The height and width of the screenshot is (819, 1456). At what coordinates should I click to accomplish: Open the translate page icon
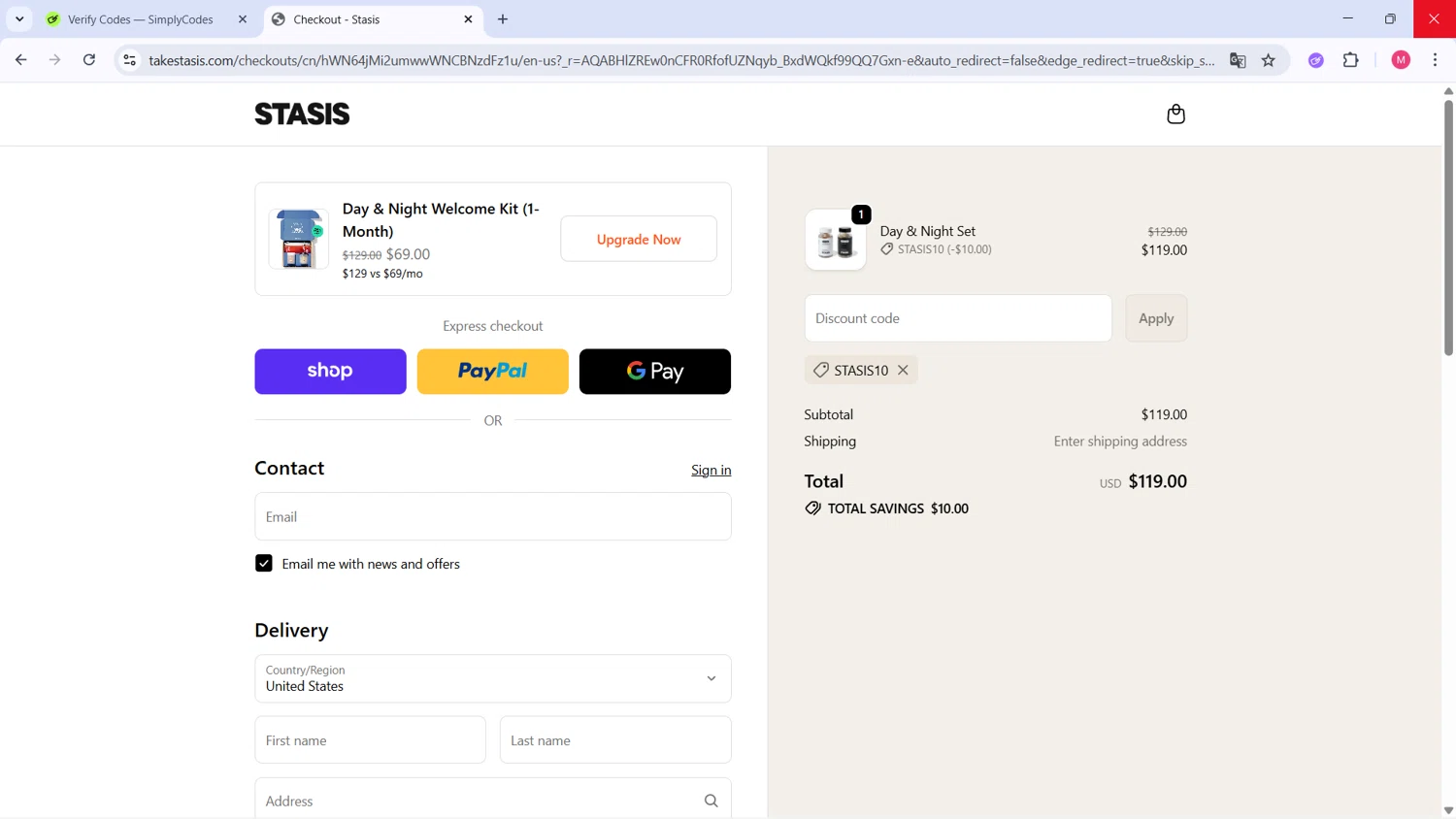[1238, 60]
